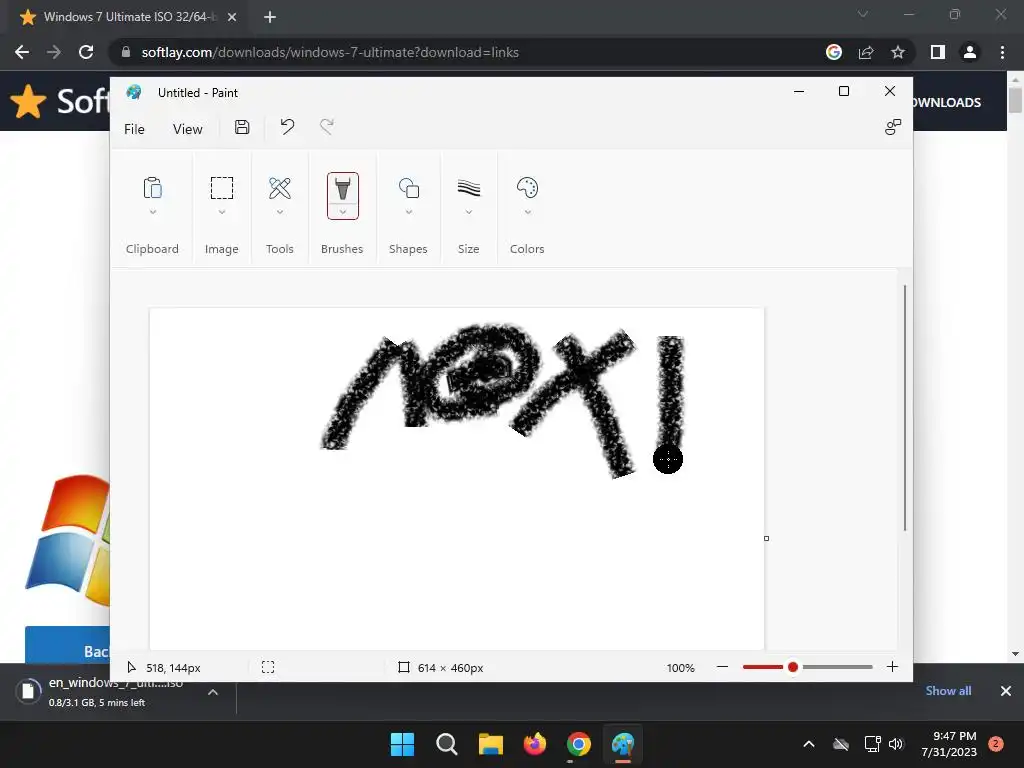Open the Clipboard paste icon

point(152,188)
